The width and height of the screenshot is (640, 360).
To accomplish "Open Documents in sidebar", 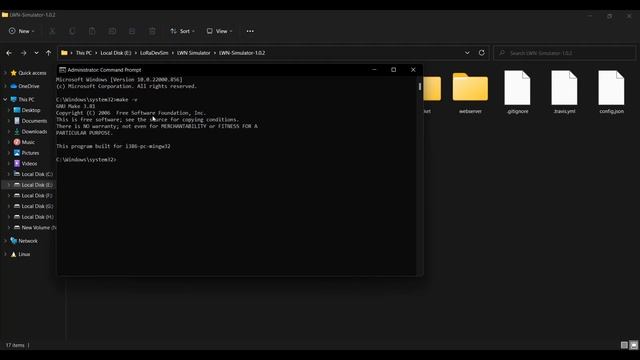I will coord(34,121).
